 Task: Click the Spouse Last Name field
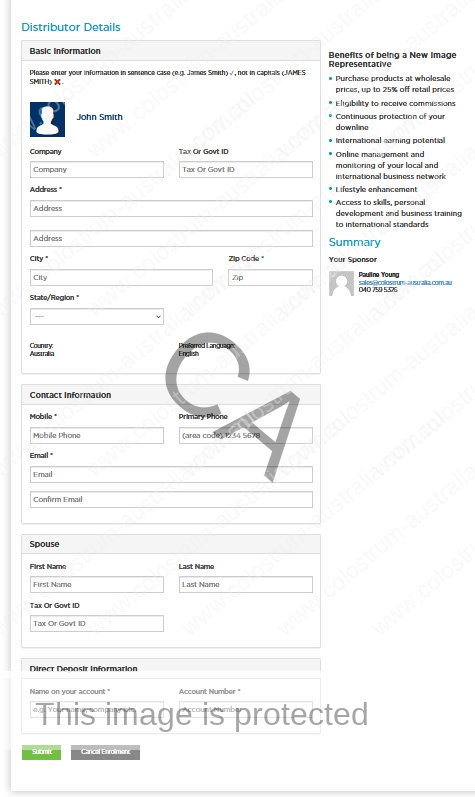coord(245,585)
